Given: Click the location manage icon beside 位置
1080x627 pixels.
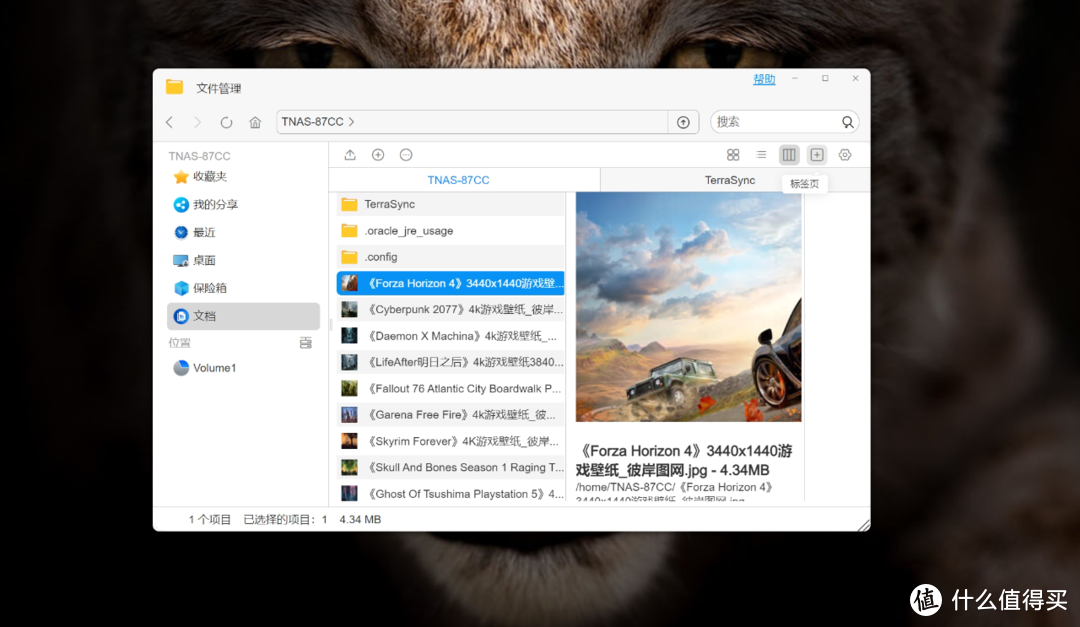Looking at the screenshot, I should [x=306, y=343].
